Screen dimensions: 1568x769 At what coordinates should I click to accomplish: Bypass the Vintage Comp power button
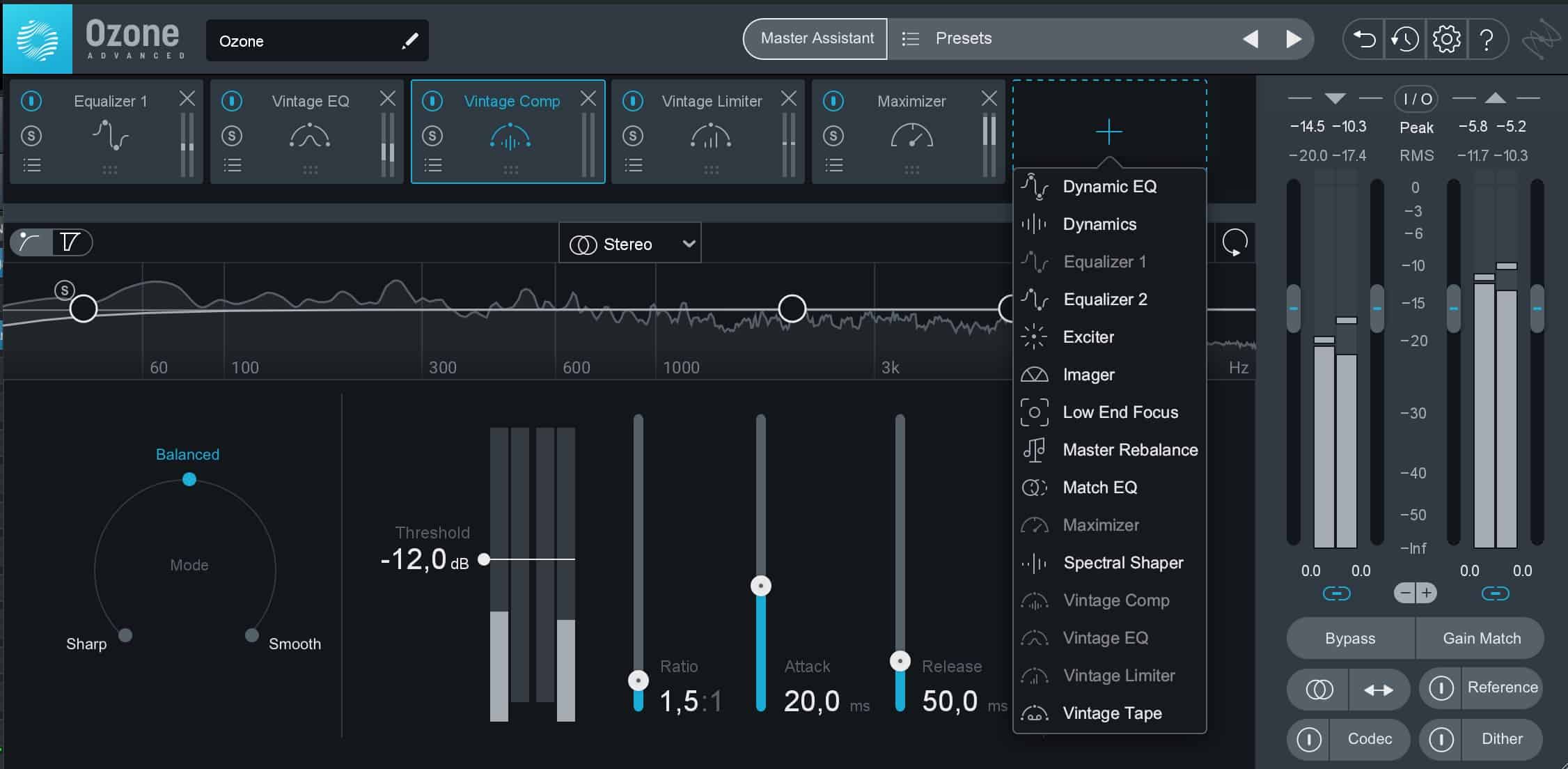[432, 101]
